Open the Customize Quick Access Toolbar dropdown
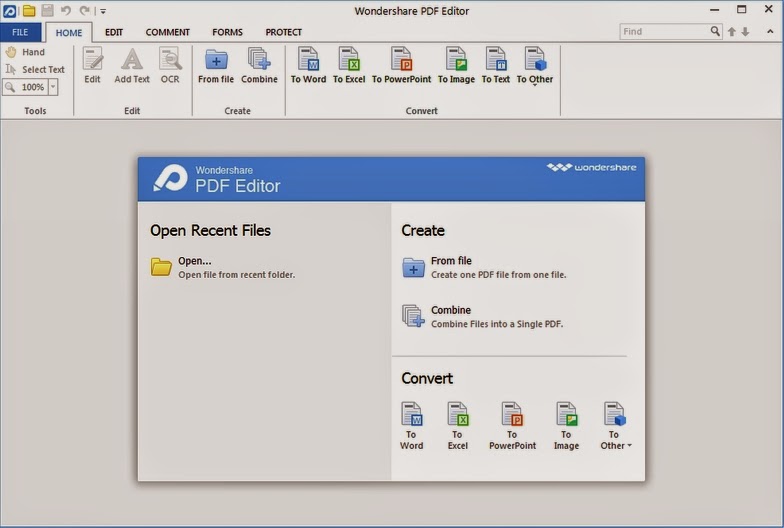Image resolution: width=784 pixels, height=528 pixels. click(x=103, y=11)
